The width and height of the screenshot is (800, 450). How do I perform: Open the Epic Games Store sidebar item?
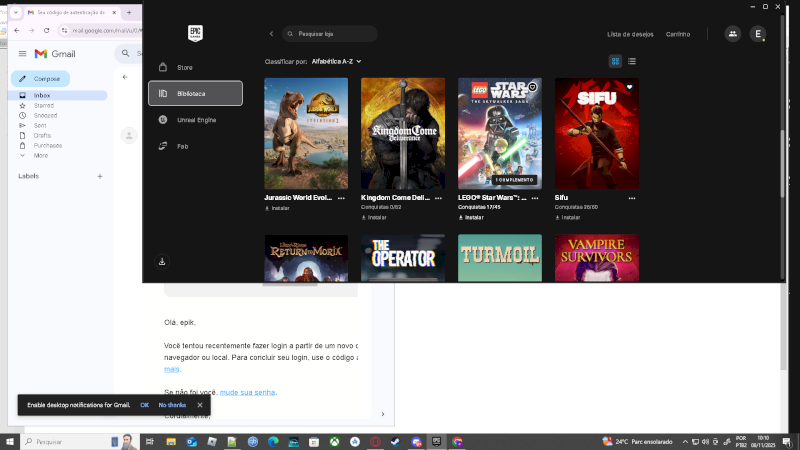pyautogui.click(x=184, y=67)
